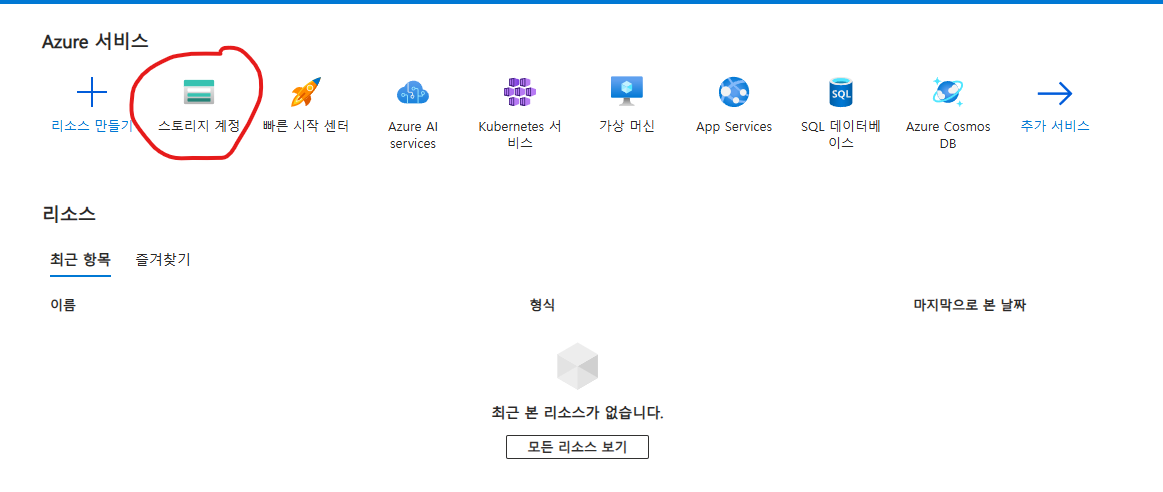Switch to the 즐겨찾기 tab
The height and width of the screenshot is (492, 1163).
[x=162, y=260]
